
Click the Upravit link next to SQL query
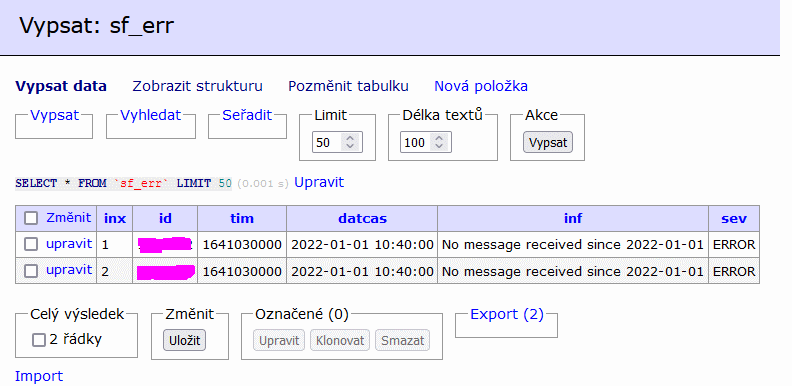click(319, 182)
